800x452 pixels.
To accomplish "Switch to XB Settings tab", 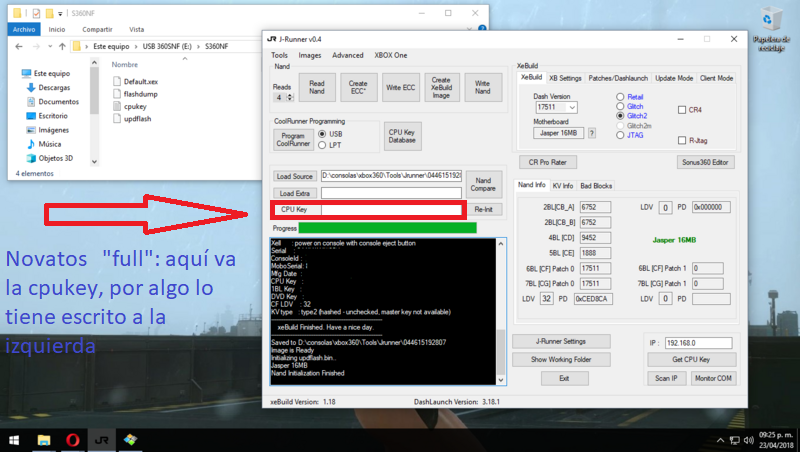I will pos(565,79).
